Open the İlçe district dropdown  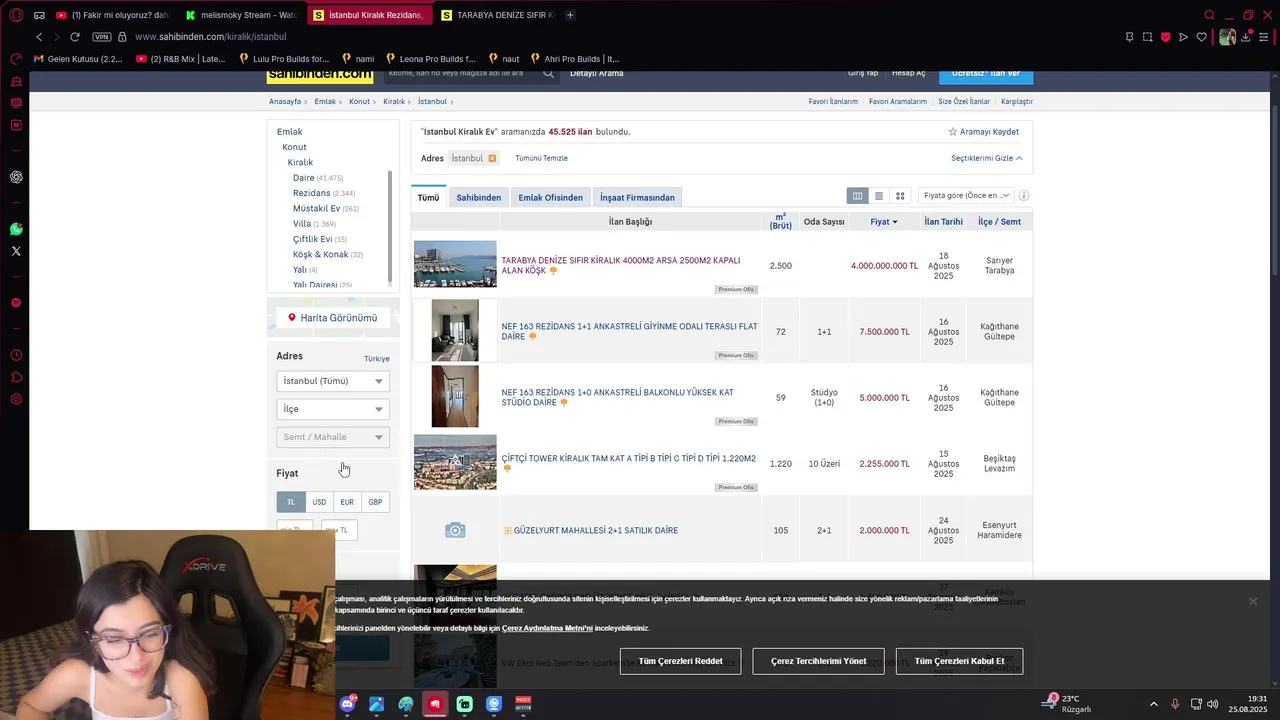(x=333, y=409)
